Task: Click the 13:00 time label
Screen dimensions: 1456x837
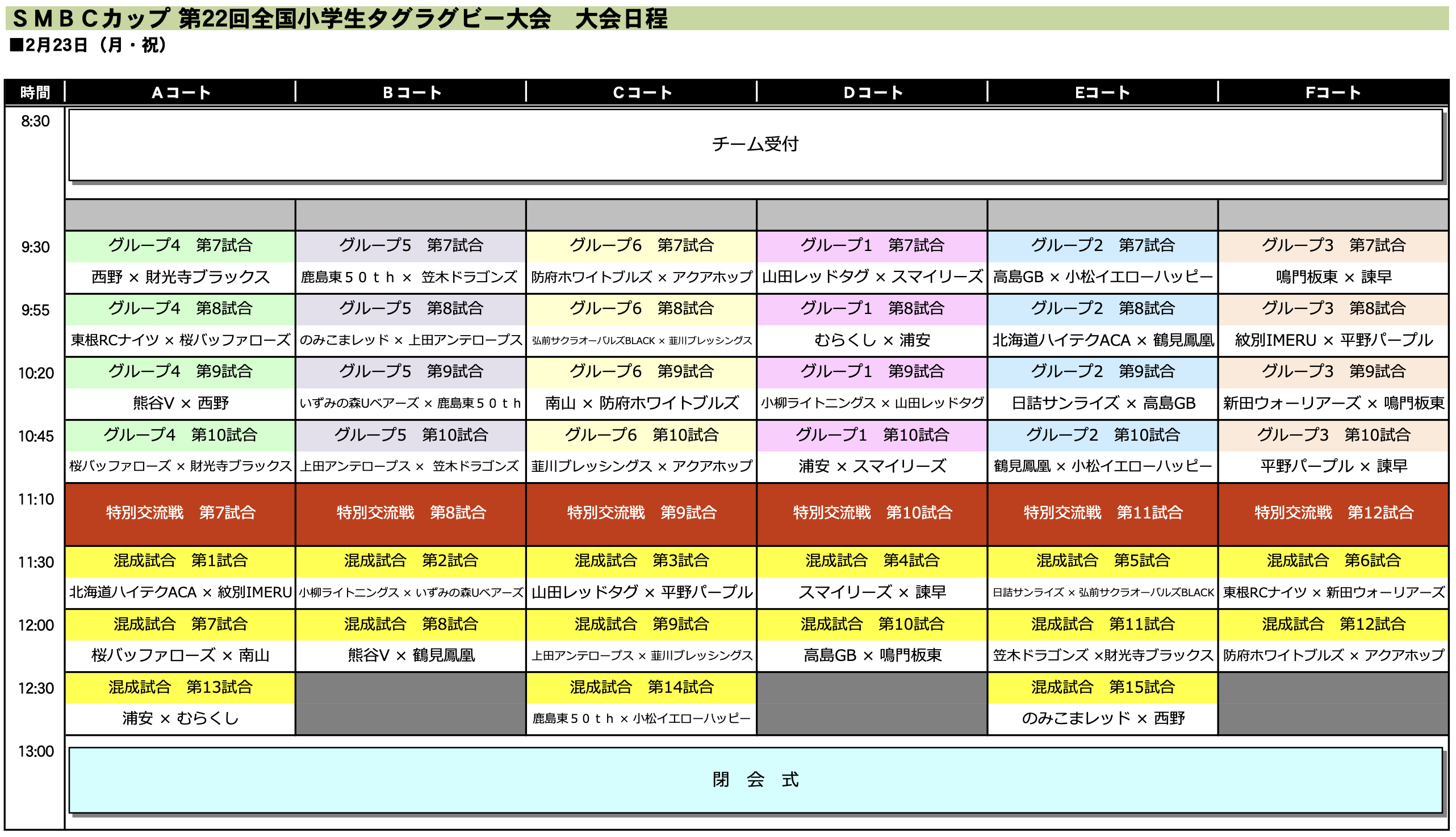Action: 35,752
